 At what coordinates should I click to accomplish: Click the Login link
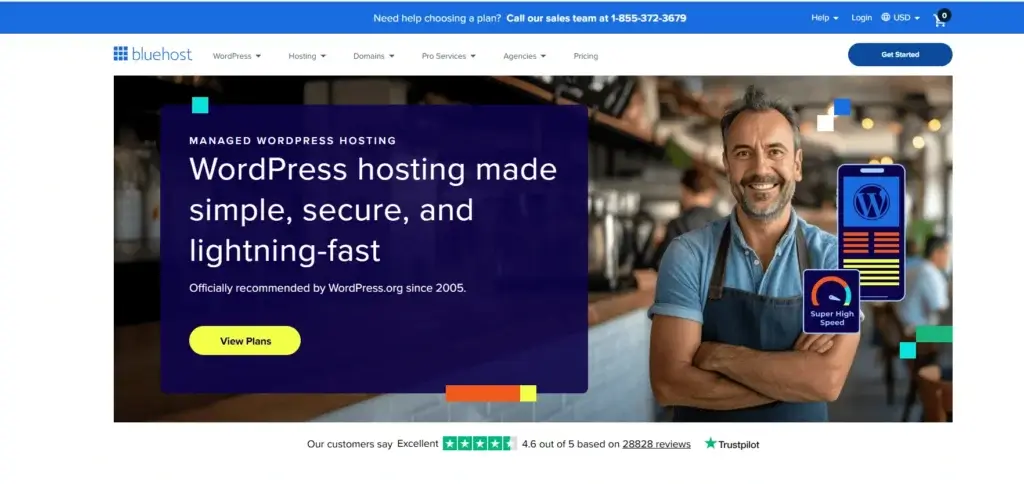pyautogui.click(x=861, y=18)
